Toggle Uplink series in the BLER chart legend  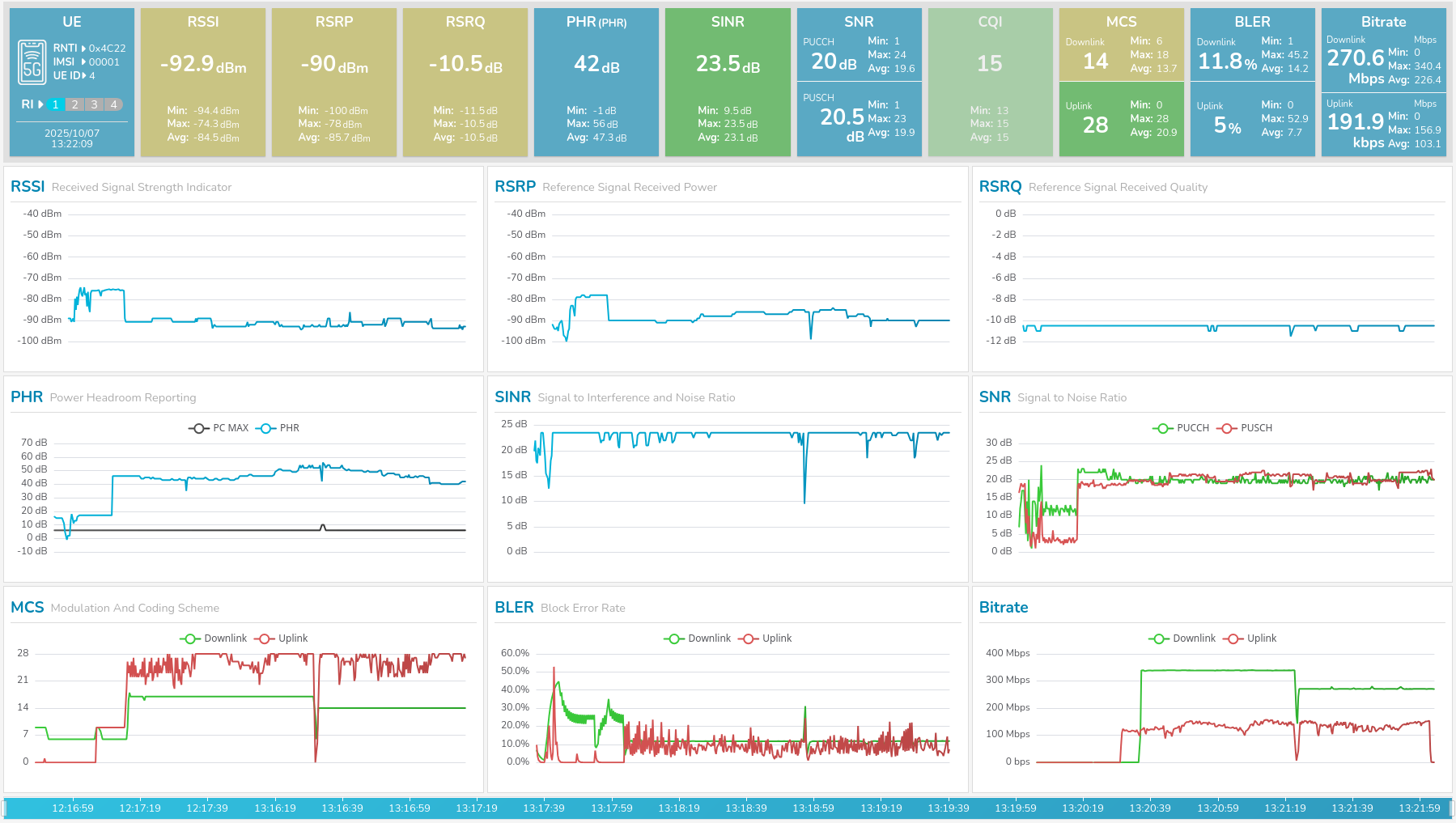[x=766, y=638]
